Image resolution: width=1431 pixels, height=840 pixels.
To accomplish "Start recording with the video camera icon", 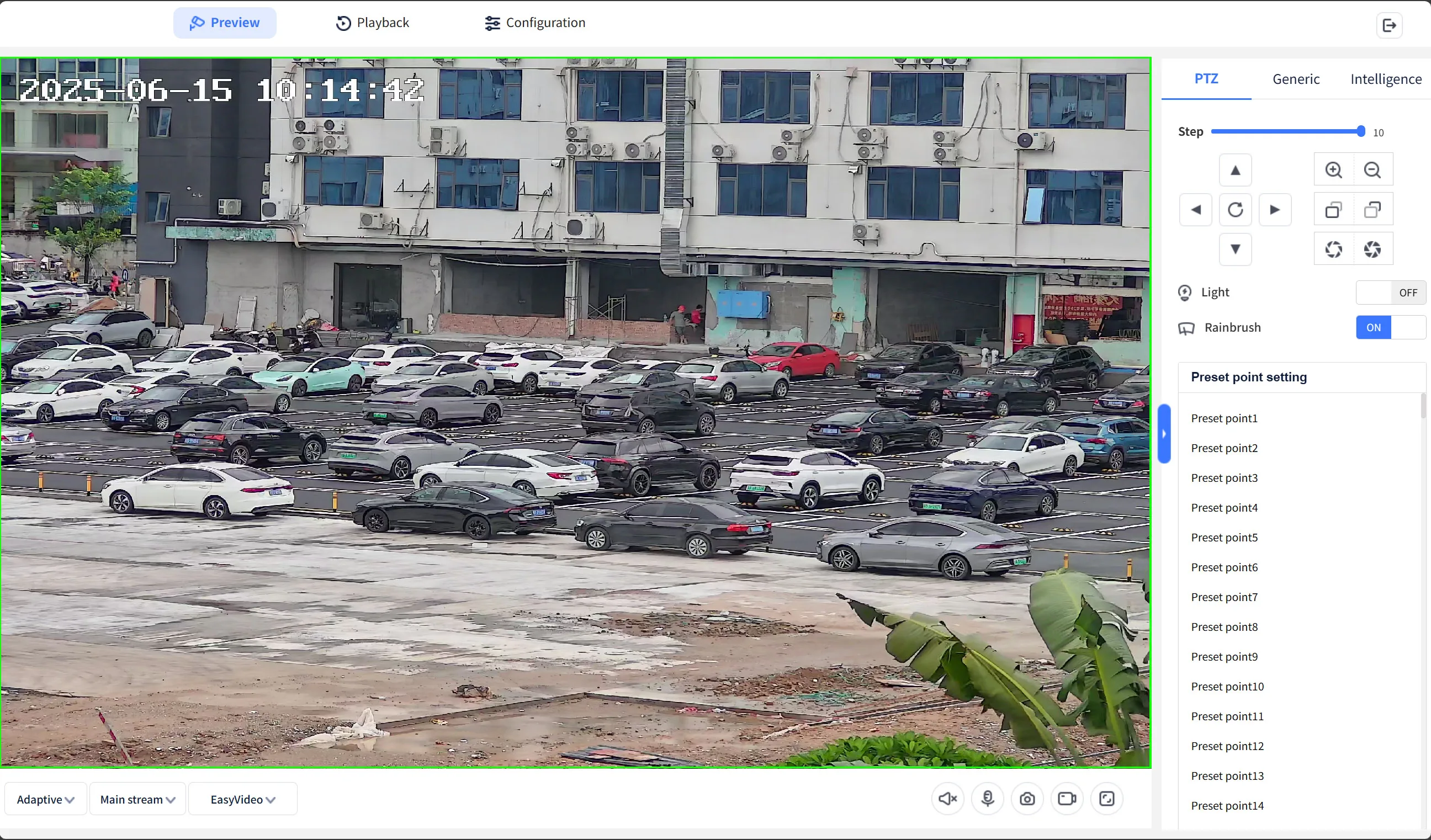I will (1067, 799).
